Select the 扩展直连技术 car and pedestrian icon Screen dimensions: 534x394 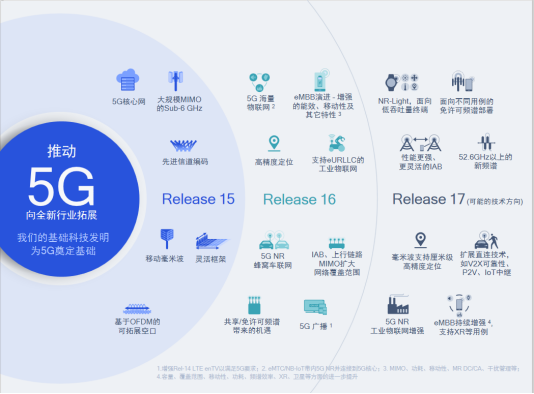486,240
